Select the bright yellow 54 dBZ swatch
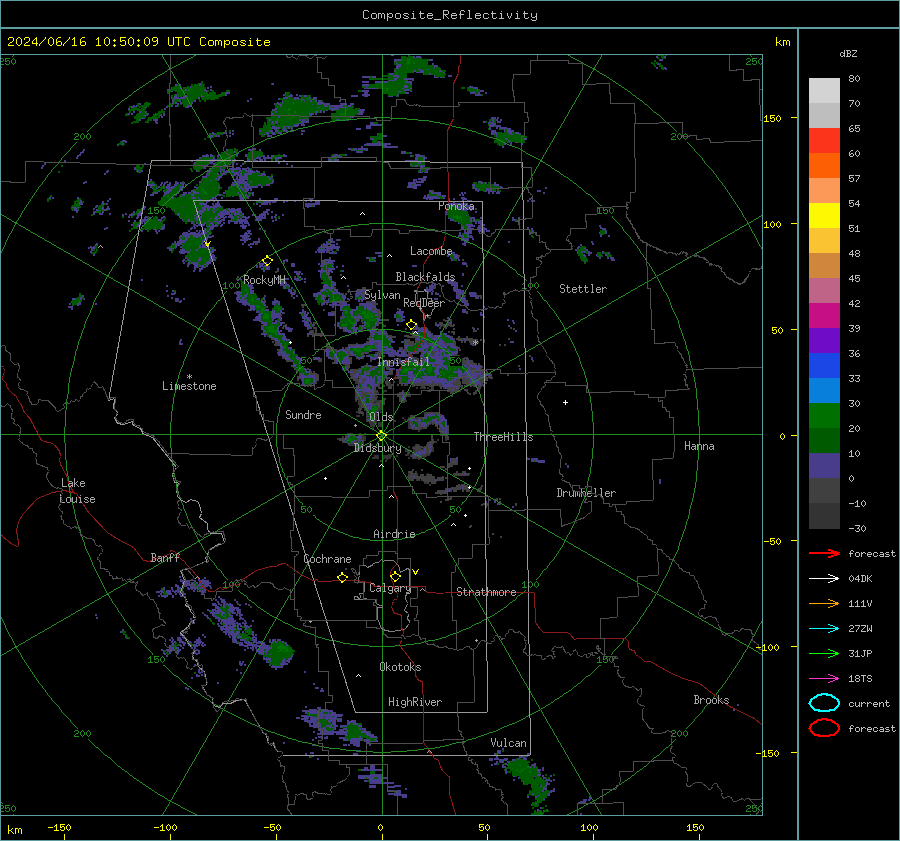The width and height of the screenshot is (900, 841). (x=824, y=215)
